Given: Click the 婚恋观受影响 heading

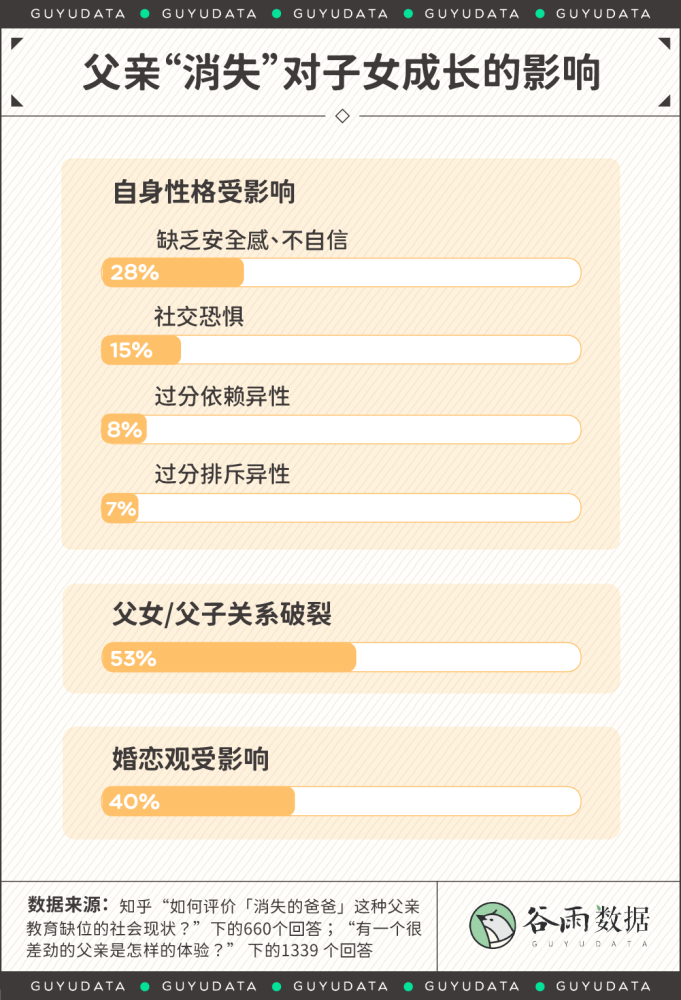Looking at the screenshot, I should tap(191, 758).
